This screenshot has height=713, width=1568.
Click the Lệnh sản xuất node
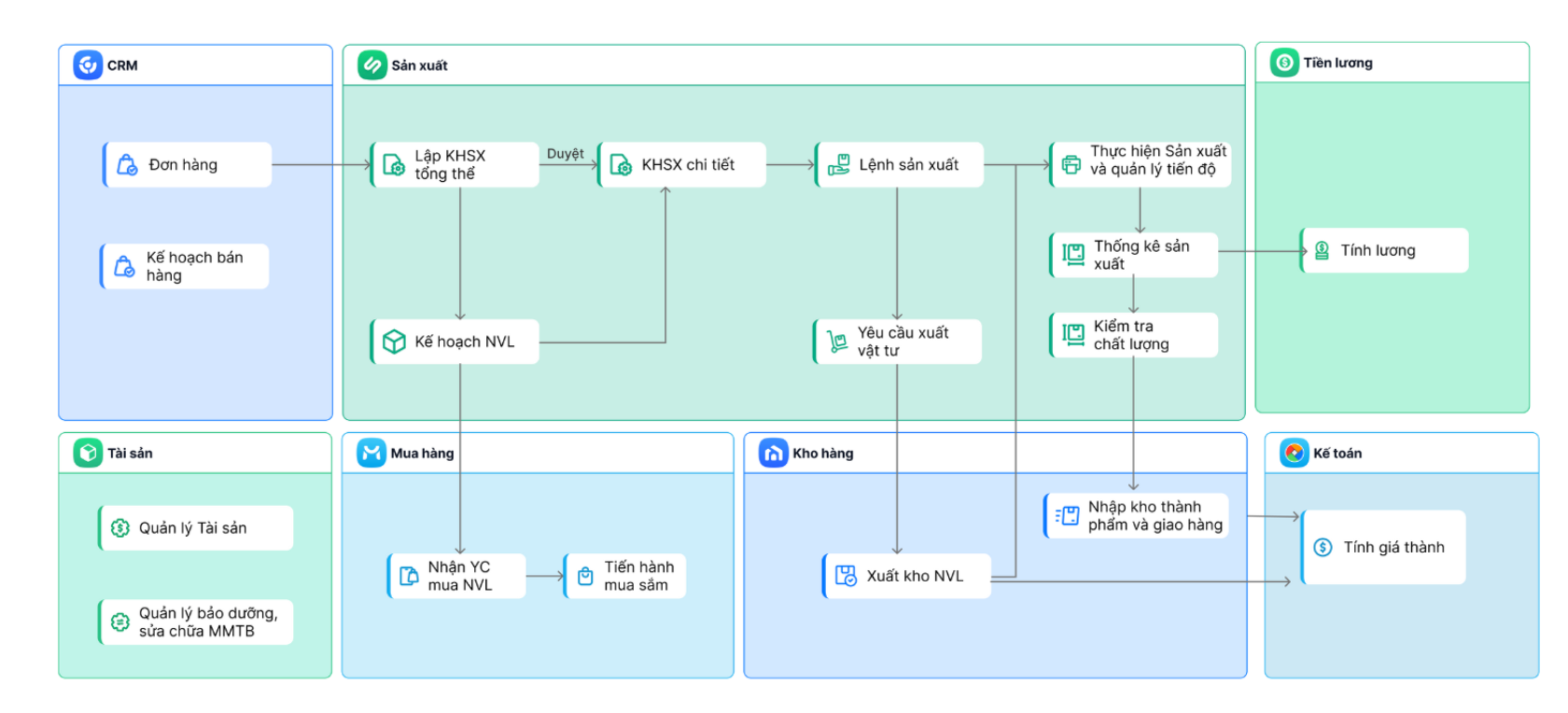coord(900,165)
